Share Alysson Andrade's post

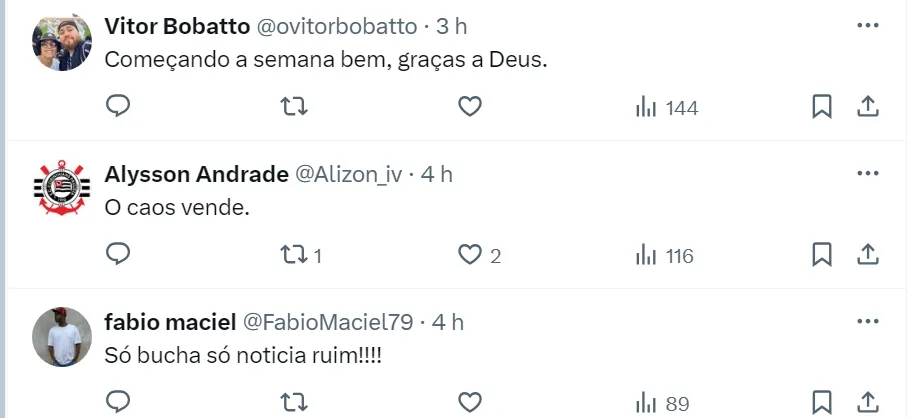point(868,255)
